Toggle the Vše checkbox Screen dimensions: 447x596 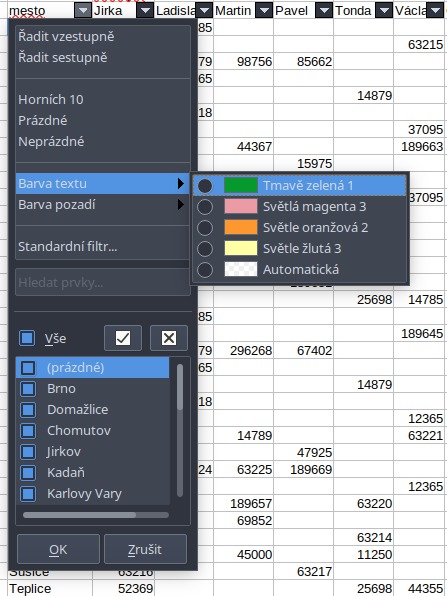[27, 338]
